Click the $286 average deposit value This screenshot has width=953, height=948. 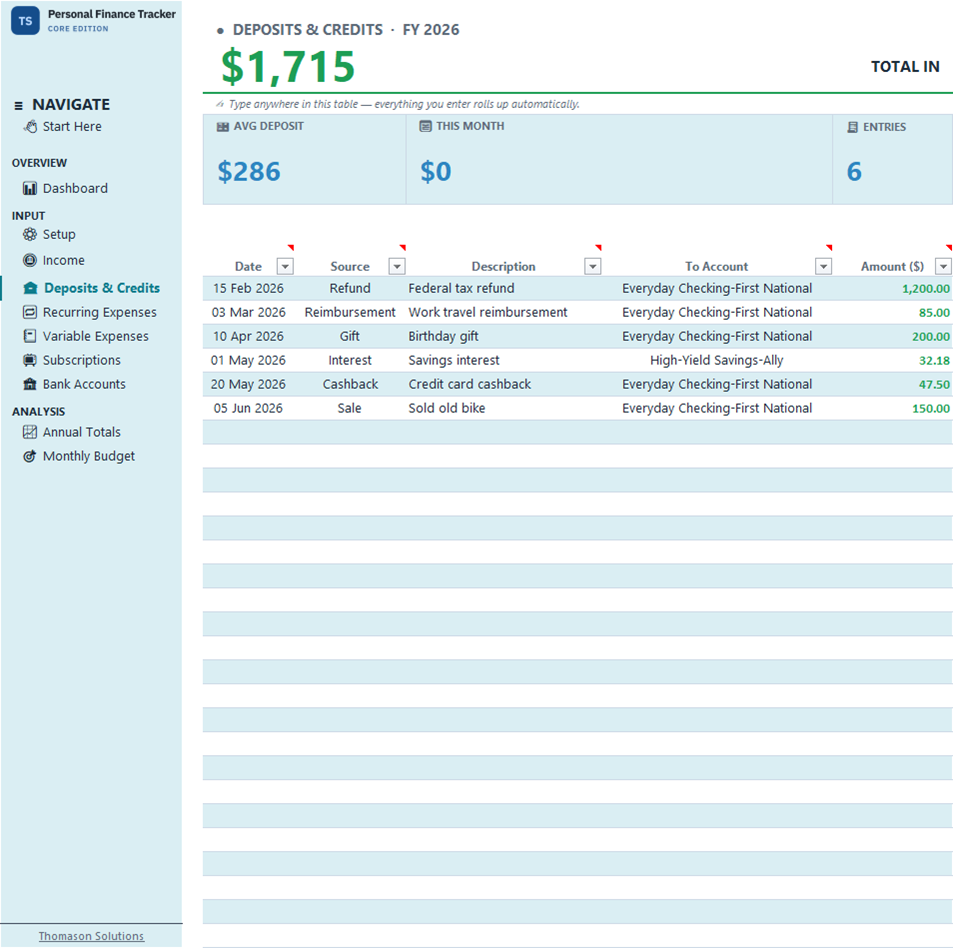pos(249,171)
